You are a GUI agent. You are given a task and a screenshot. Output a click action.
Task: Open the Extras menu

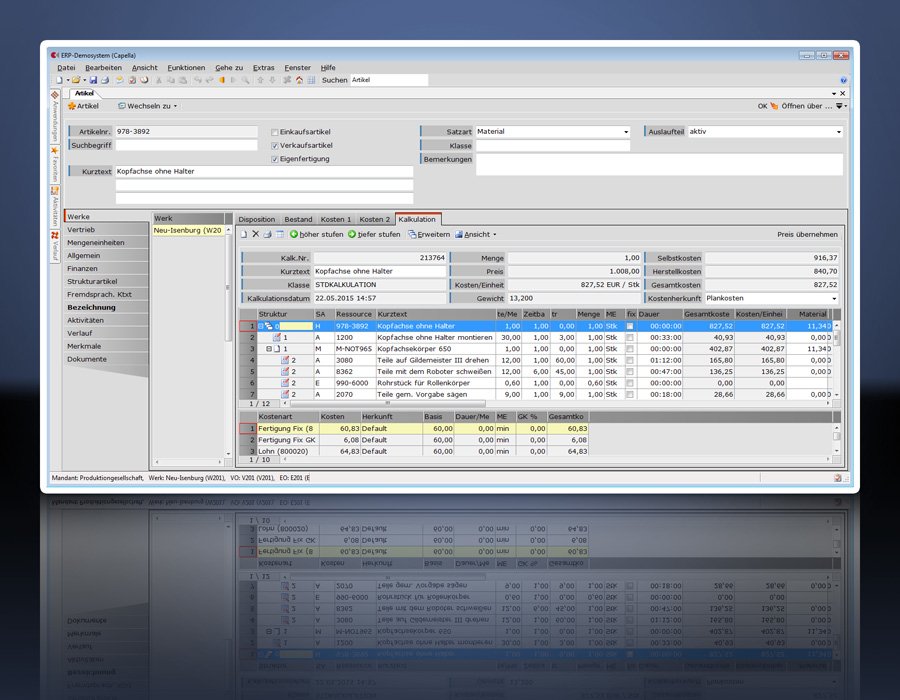tap(263, 67)
